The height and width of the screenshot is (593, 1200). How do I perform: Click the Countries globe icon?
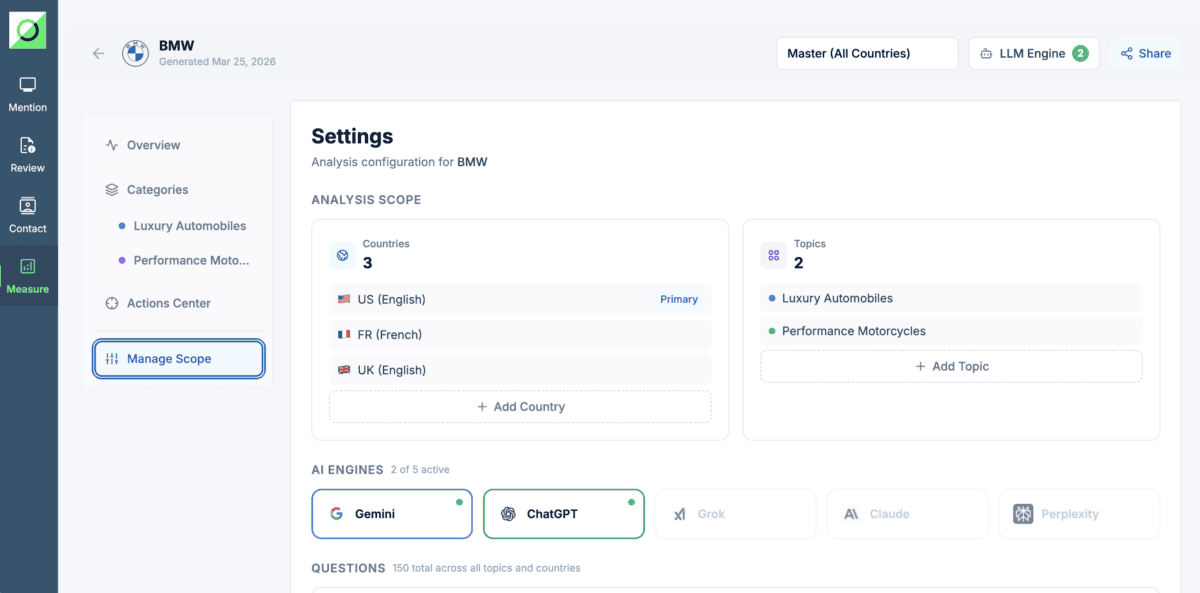point(342,256)
